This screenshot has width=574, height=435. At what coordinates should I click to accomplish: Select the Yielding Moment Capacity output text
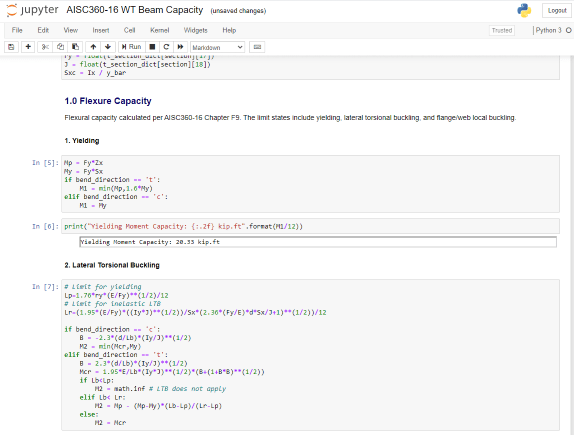point(150,242)
